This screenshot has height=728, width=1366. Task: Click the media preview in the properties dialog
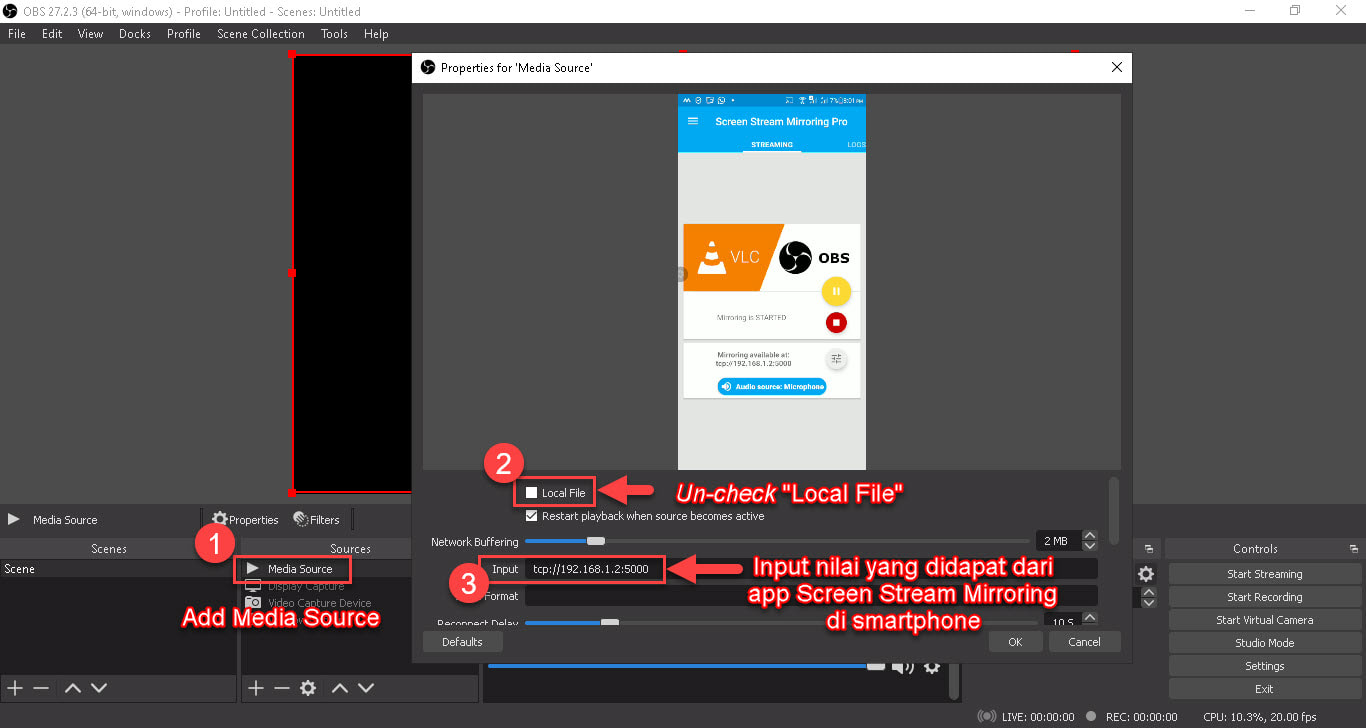772,282
